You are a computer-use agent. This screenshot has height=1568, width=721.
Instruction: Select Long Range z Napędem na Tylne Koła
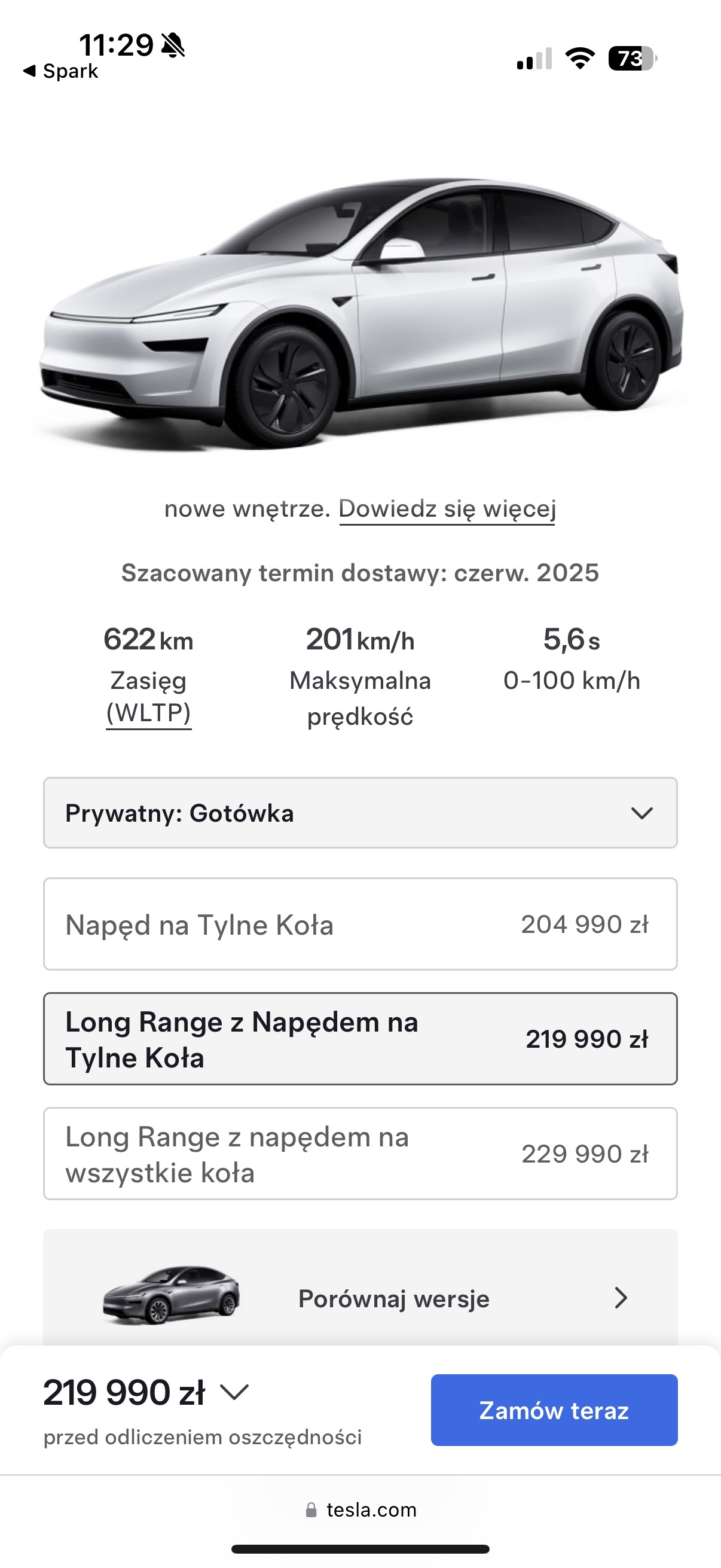tap(360, 1039)
